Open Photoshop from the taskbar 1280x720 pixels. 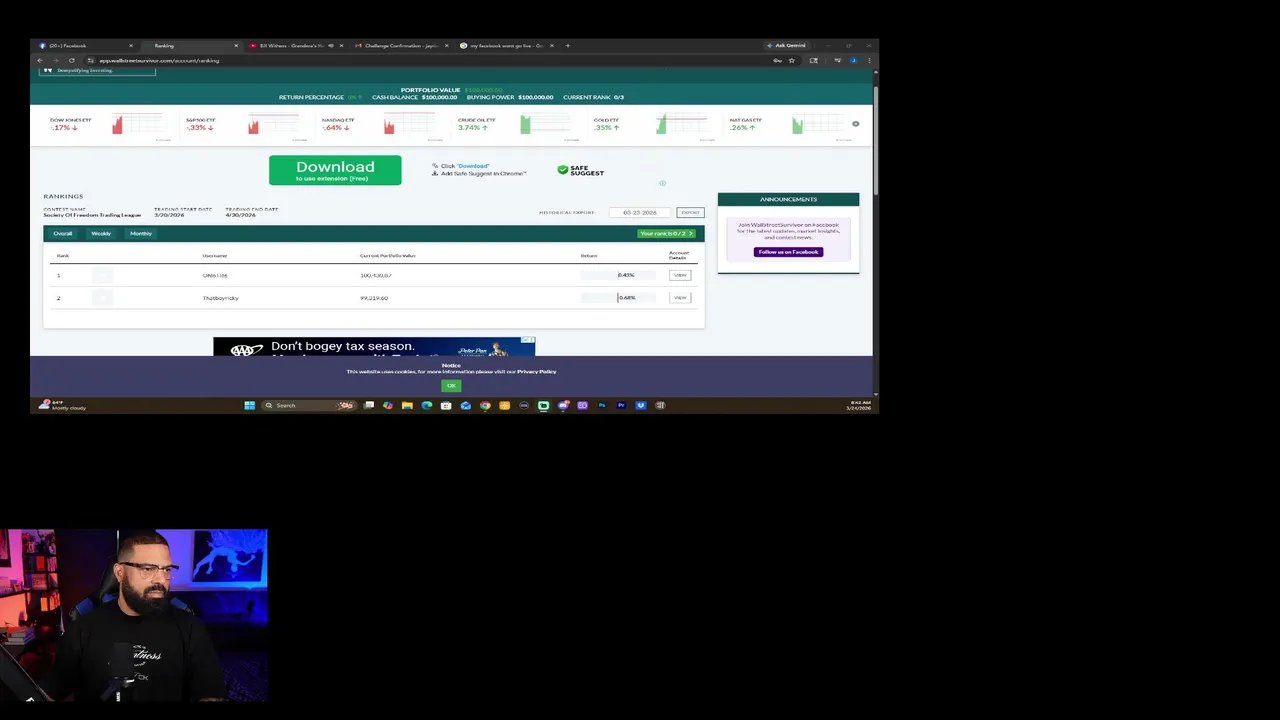click(x=602, y=405)
